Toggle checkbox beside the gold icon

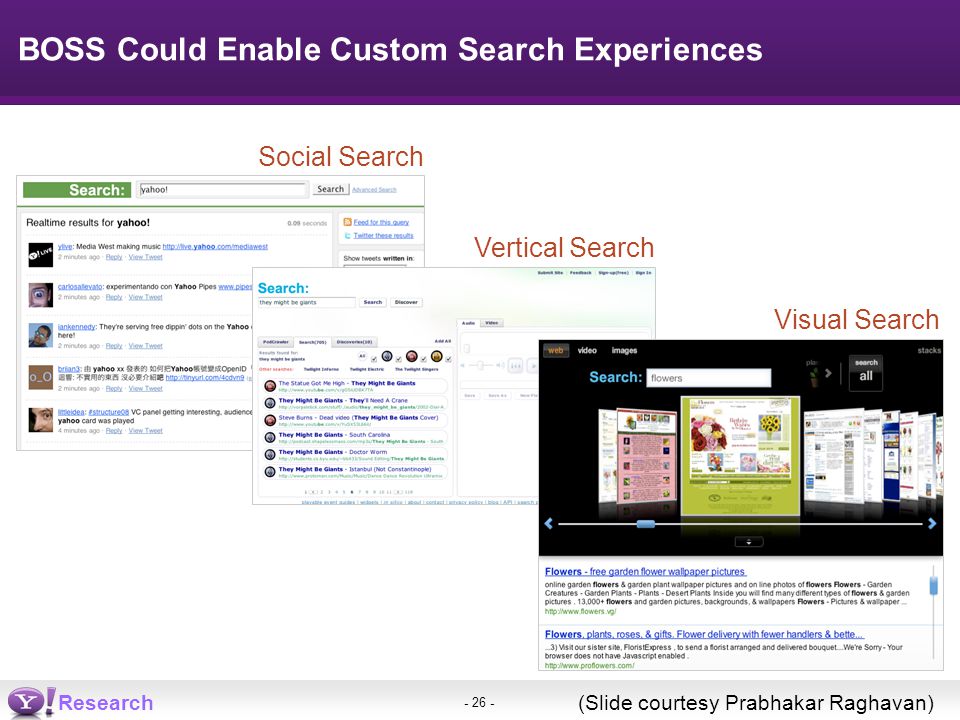coord(449,359)
